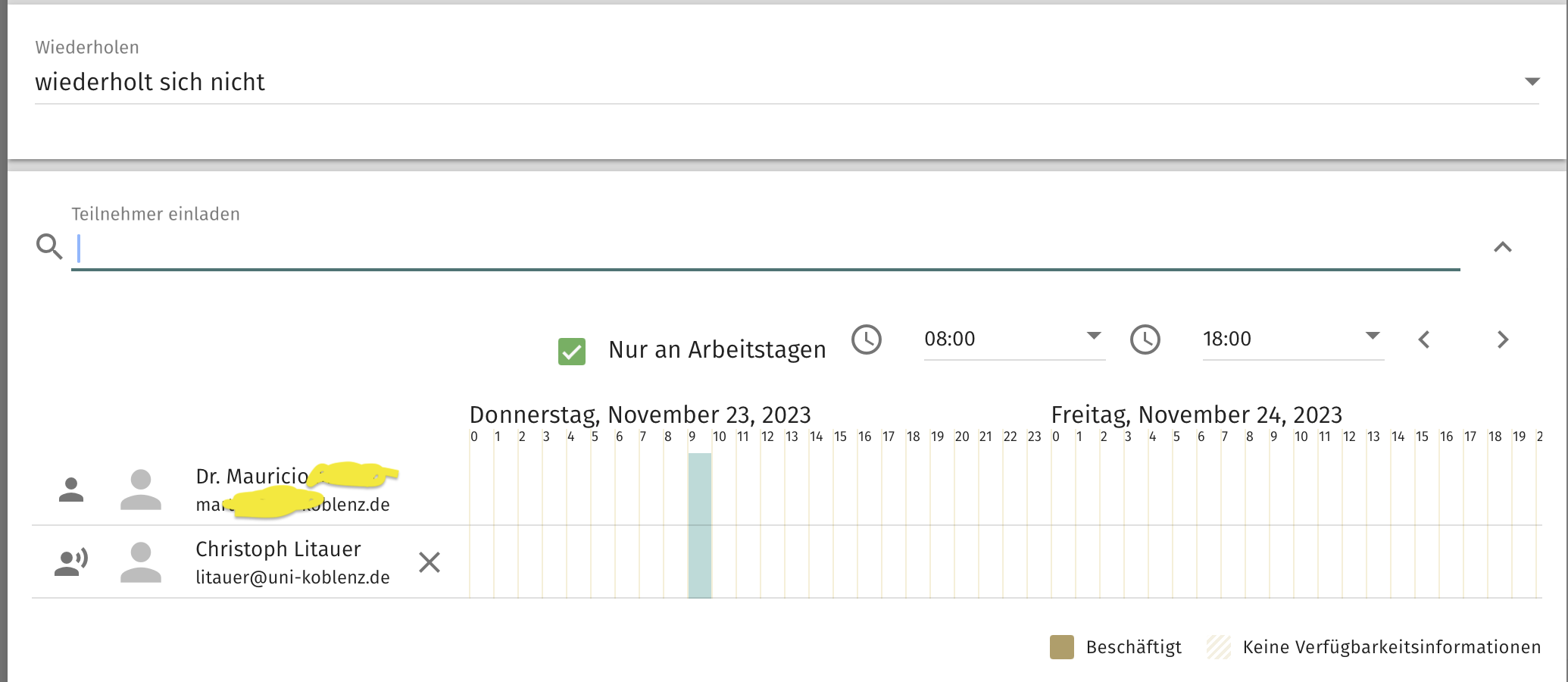
Task: Uncheck Nur an Arbeitstagen checkbox
Action: pyautogui.click(x=572, y=352)
